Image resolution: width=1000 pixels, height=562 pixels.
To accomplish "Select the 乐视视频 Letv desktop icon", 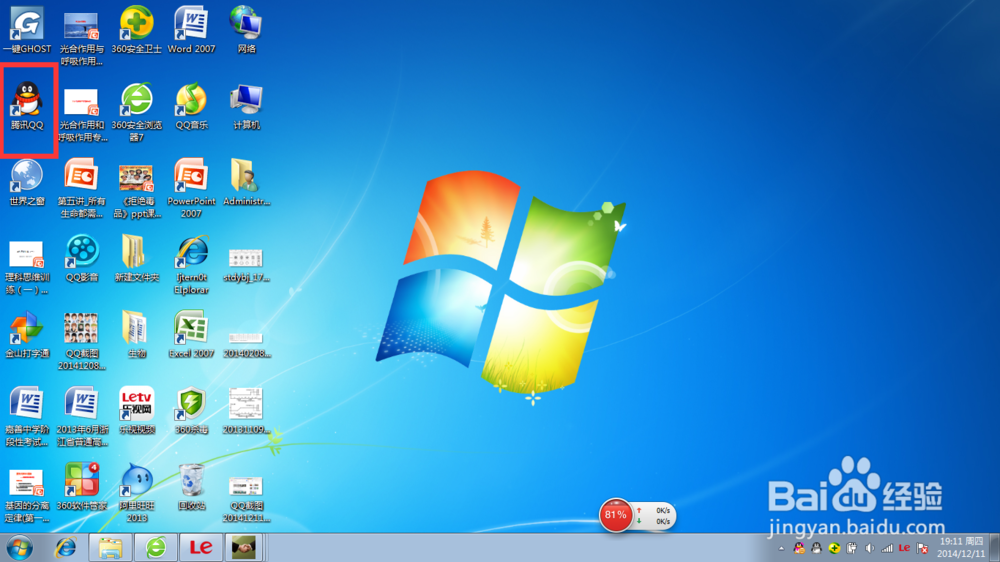I will click(x=136, y=411).
